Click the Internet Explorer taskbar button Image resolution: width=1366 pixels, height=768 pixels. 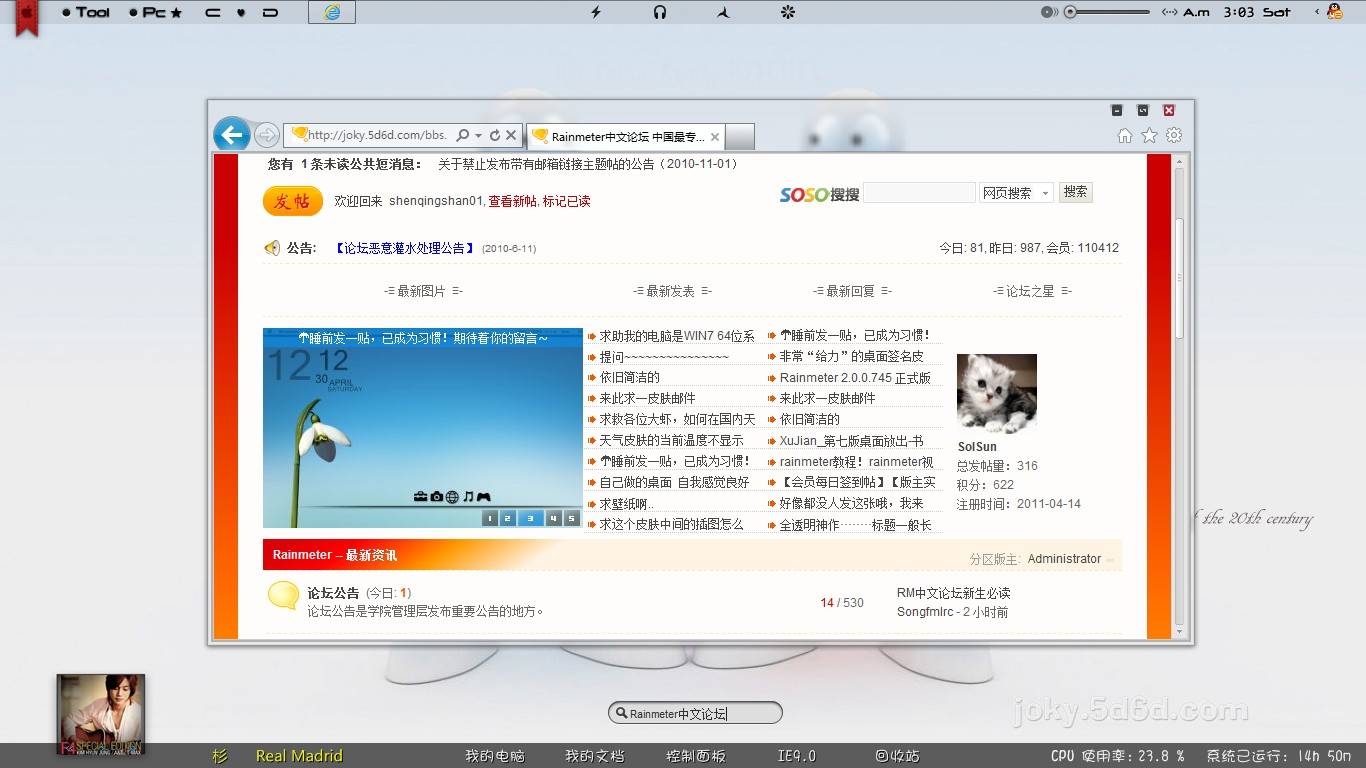pos(332,12)
